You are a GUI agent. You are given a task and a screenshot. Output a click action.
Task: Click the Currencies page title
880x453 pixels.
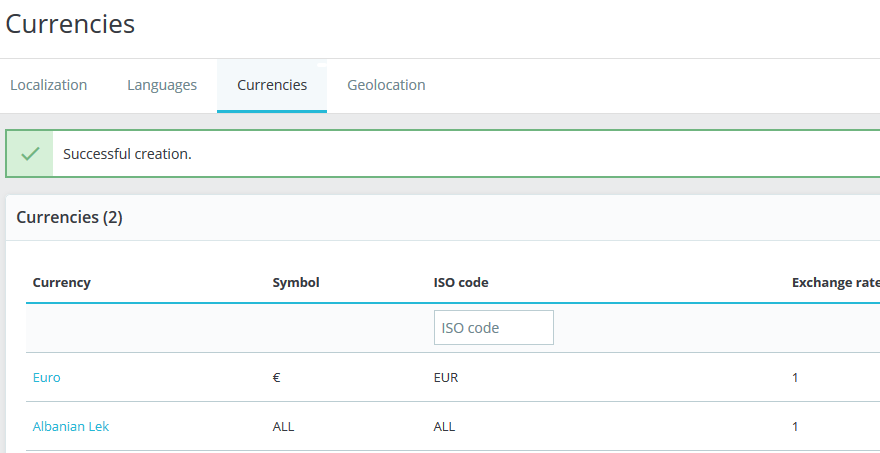pyautogui.click(x=70, y=24)
